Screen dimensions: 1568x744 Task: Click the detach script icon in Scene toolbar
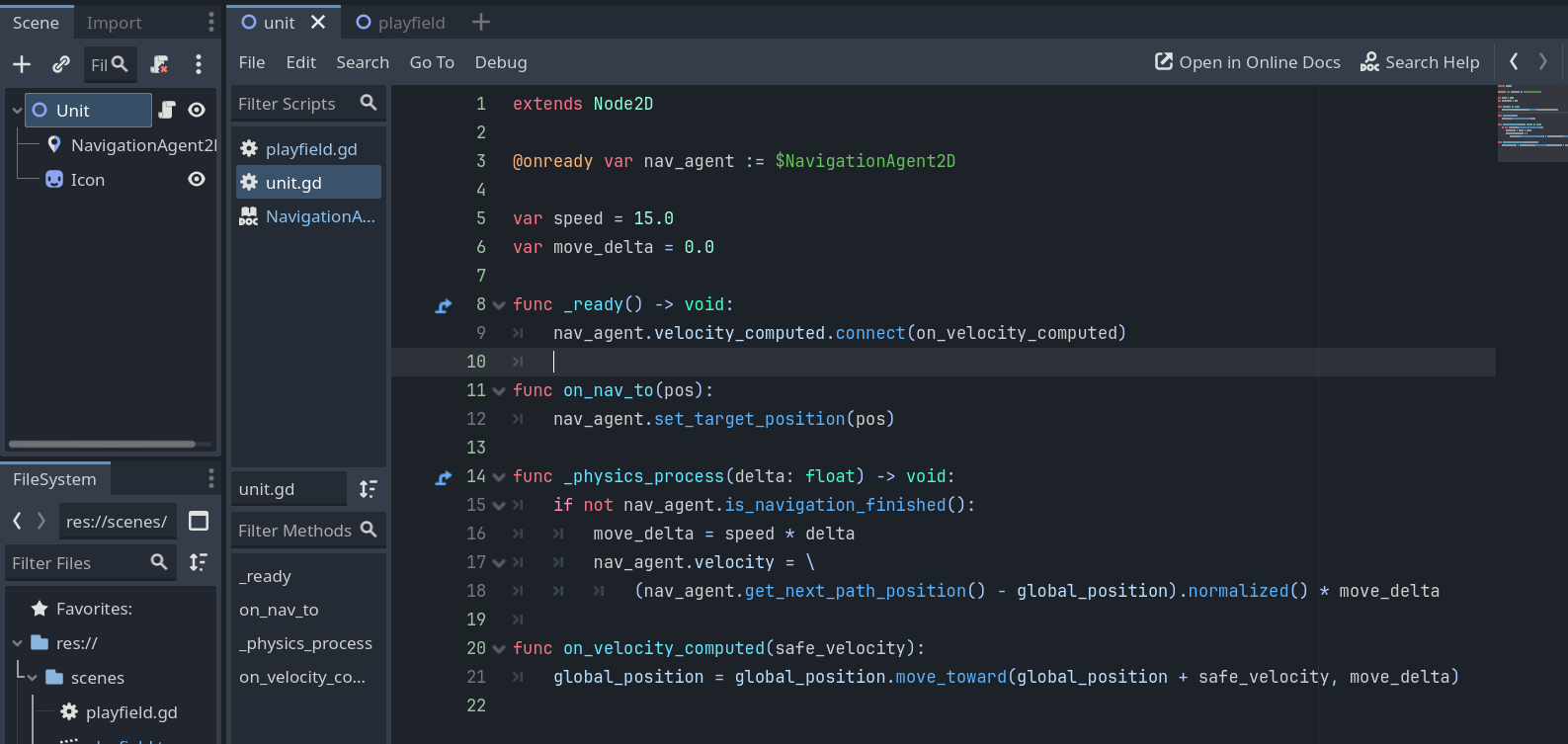point(159,64)
